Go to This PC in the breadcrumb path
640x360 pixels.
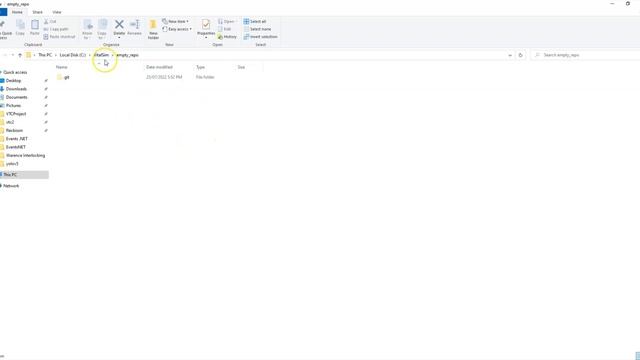pos(45,55)
